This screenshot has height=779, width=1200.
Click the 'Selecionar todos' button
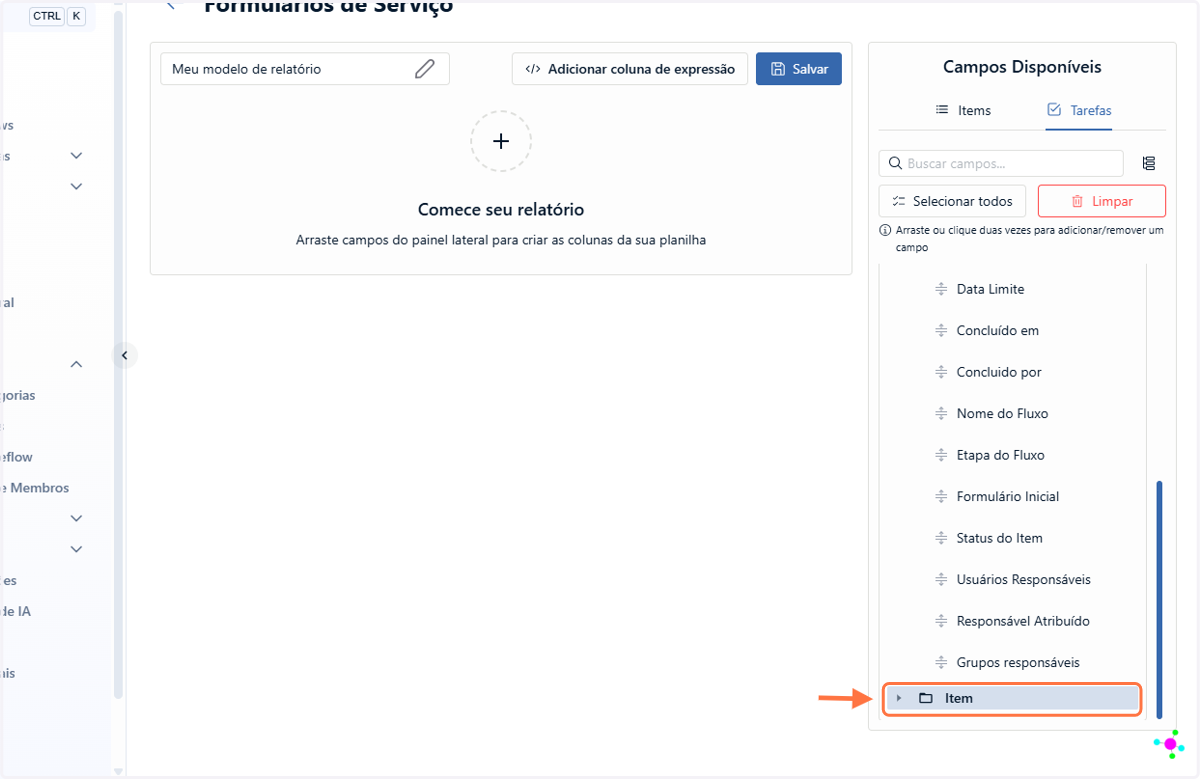click(x=952, y=201)
